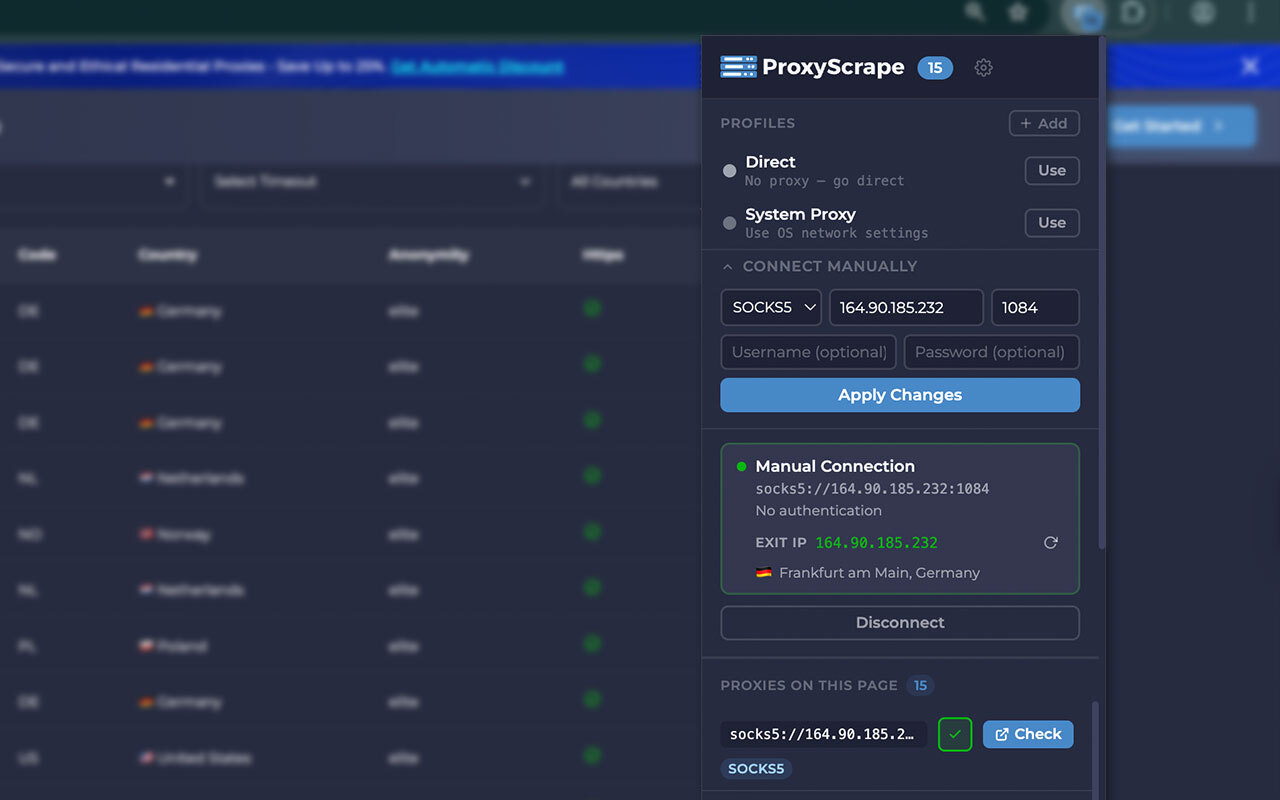Click the IP address field 164.90.185.232
The height and width of the screenshot is (800, 1280).
point(906,308)
